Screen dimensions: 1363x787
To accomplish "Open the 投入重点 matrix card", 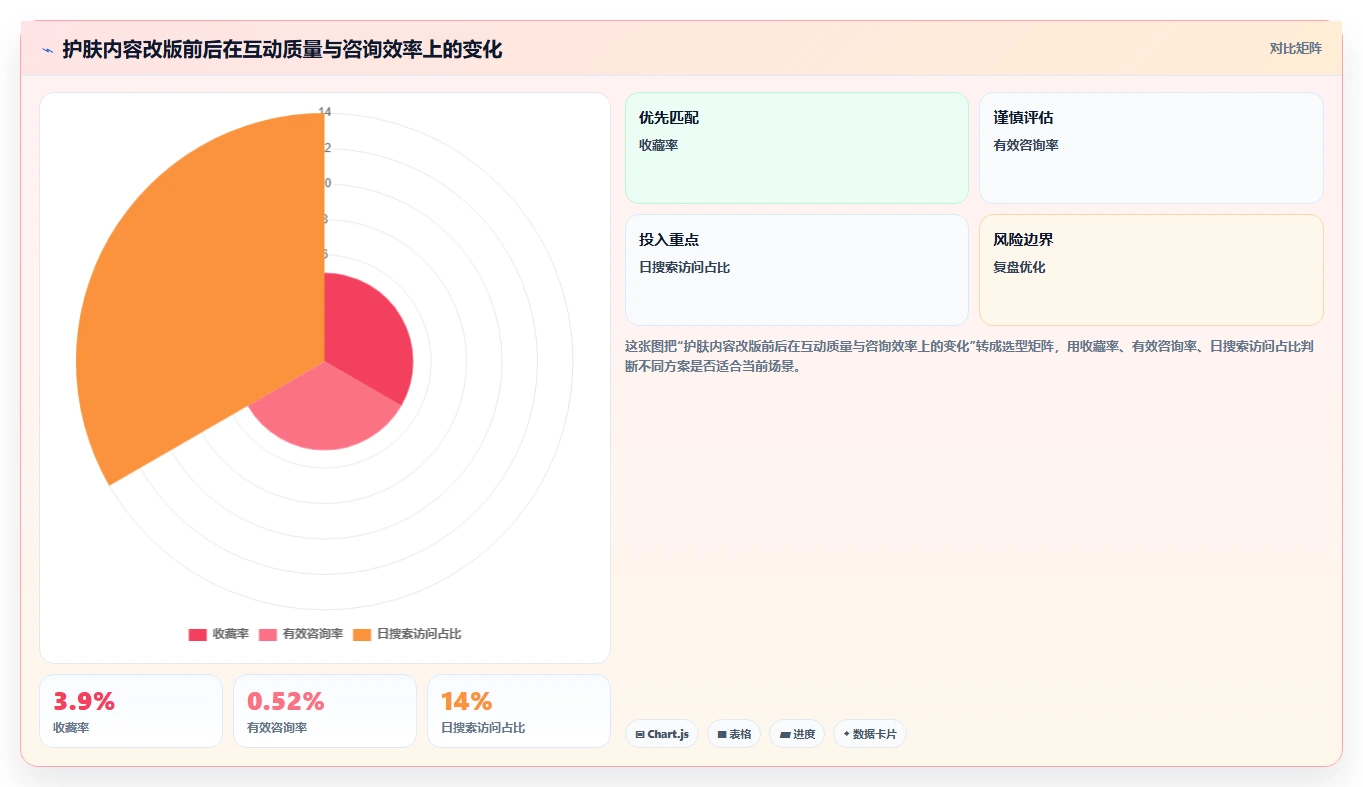I will (797, 270).
